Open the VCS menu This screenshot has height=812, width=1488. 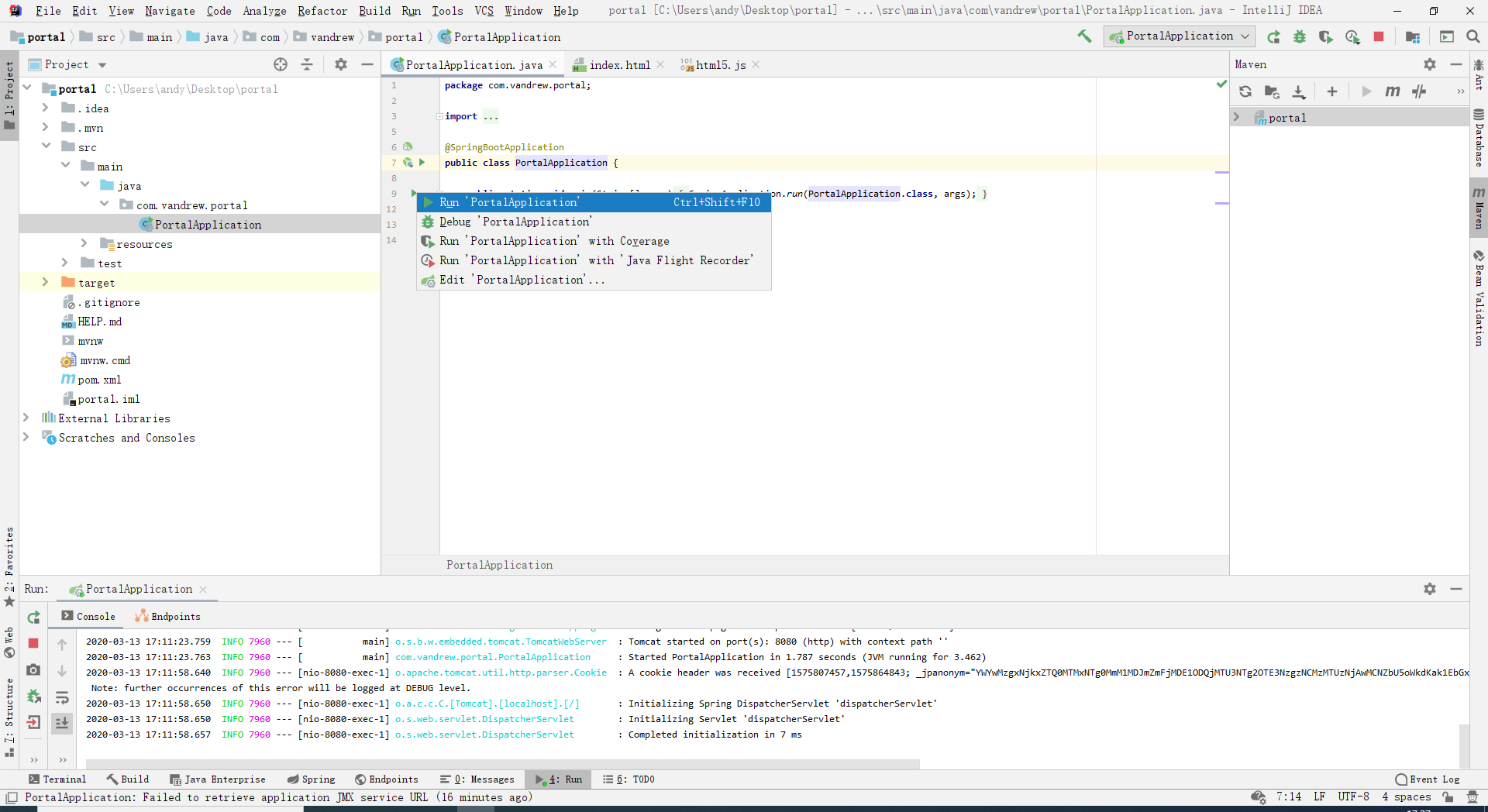484,11
